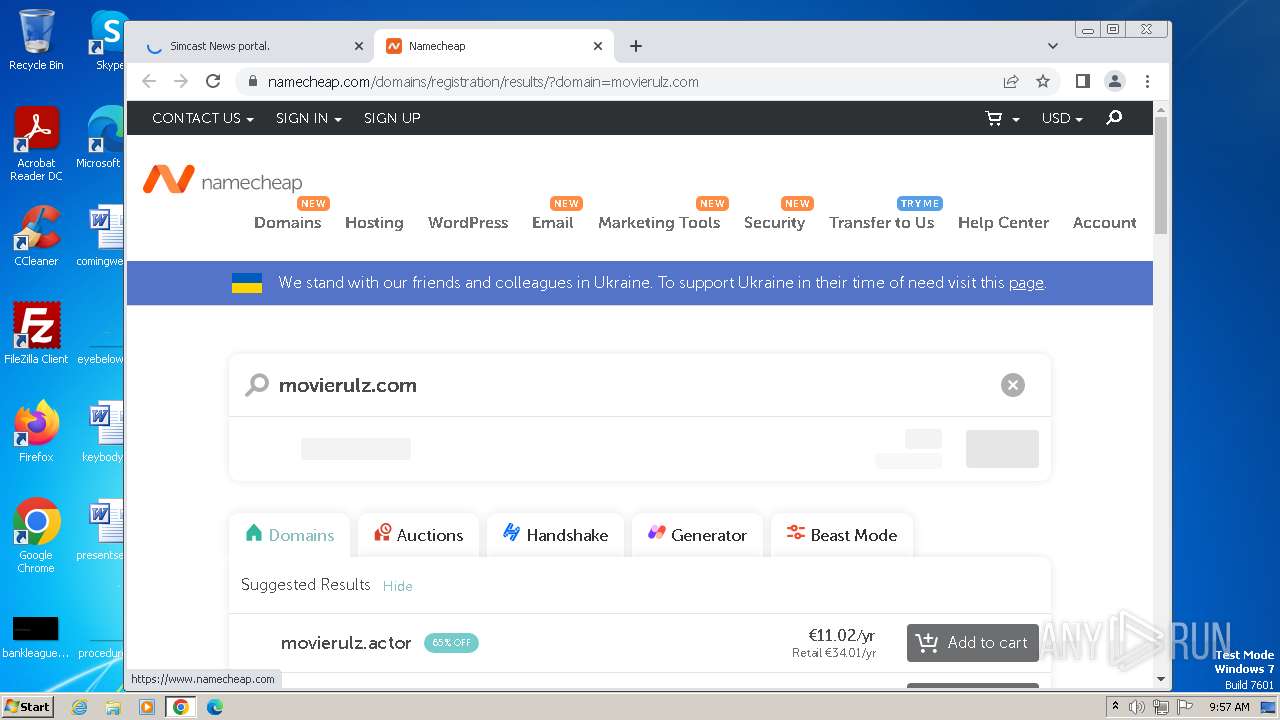Open Hosting menu
The height and width of the screenshot is (720, 1280).
click(x=374, y=222)
